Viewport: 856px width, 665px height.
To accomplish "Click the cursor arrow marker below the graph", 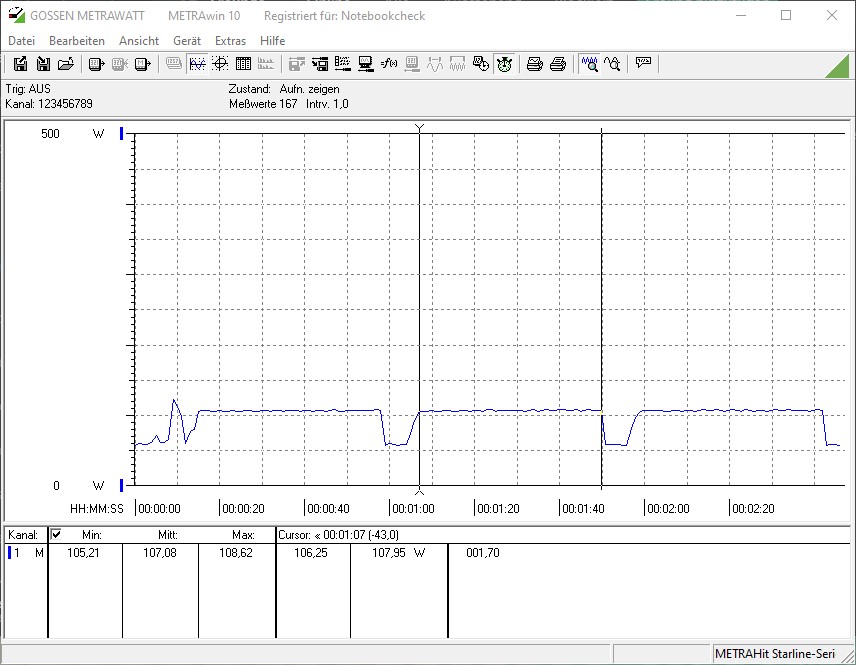I will (419, 491).
